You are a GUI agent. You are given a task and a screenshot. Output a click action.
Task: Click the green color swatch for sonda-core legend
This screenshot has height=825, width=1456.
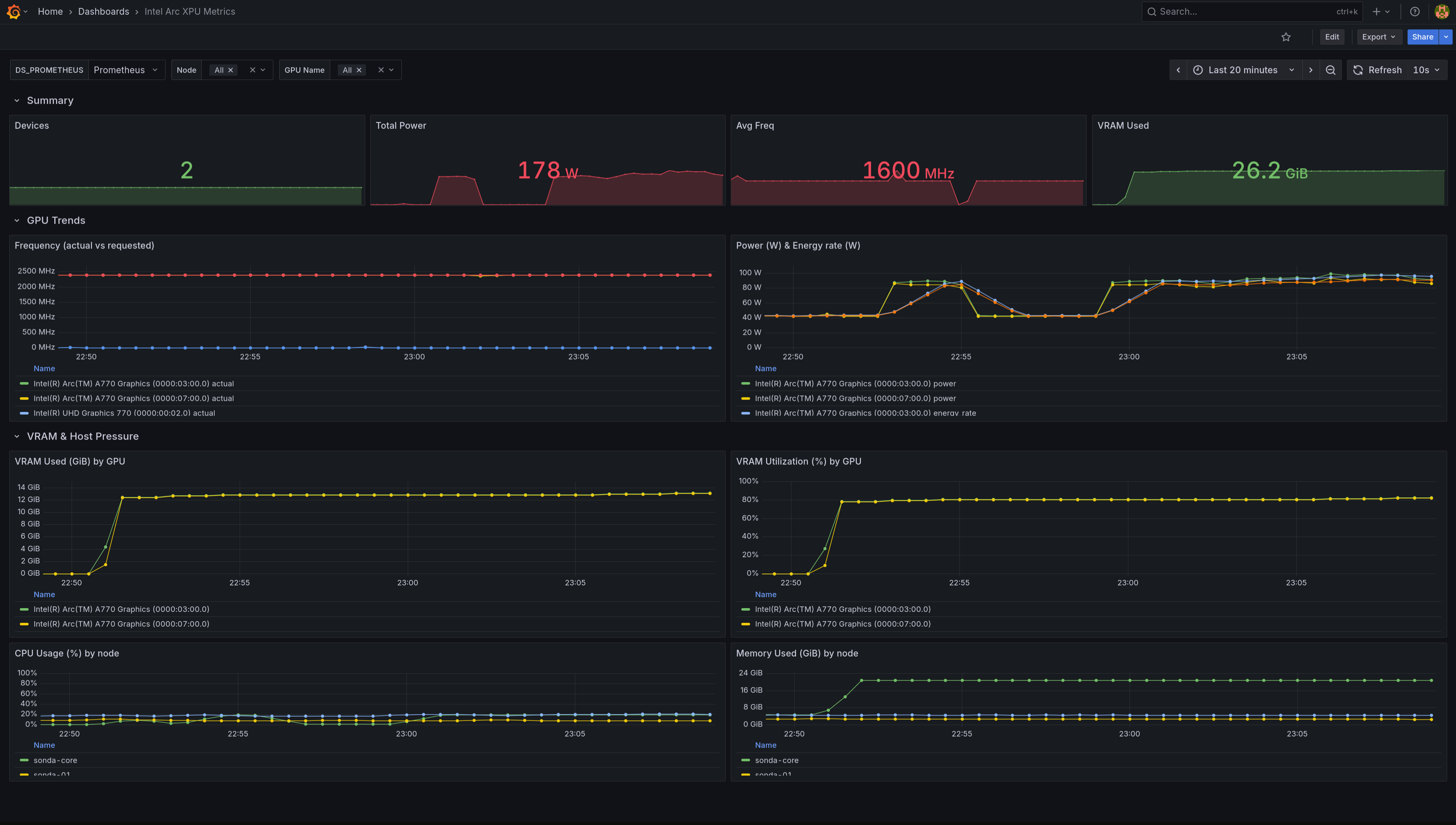coord(24,760)
